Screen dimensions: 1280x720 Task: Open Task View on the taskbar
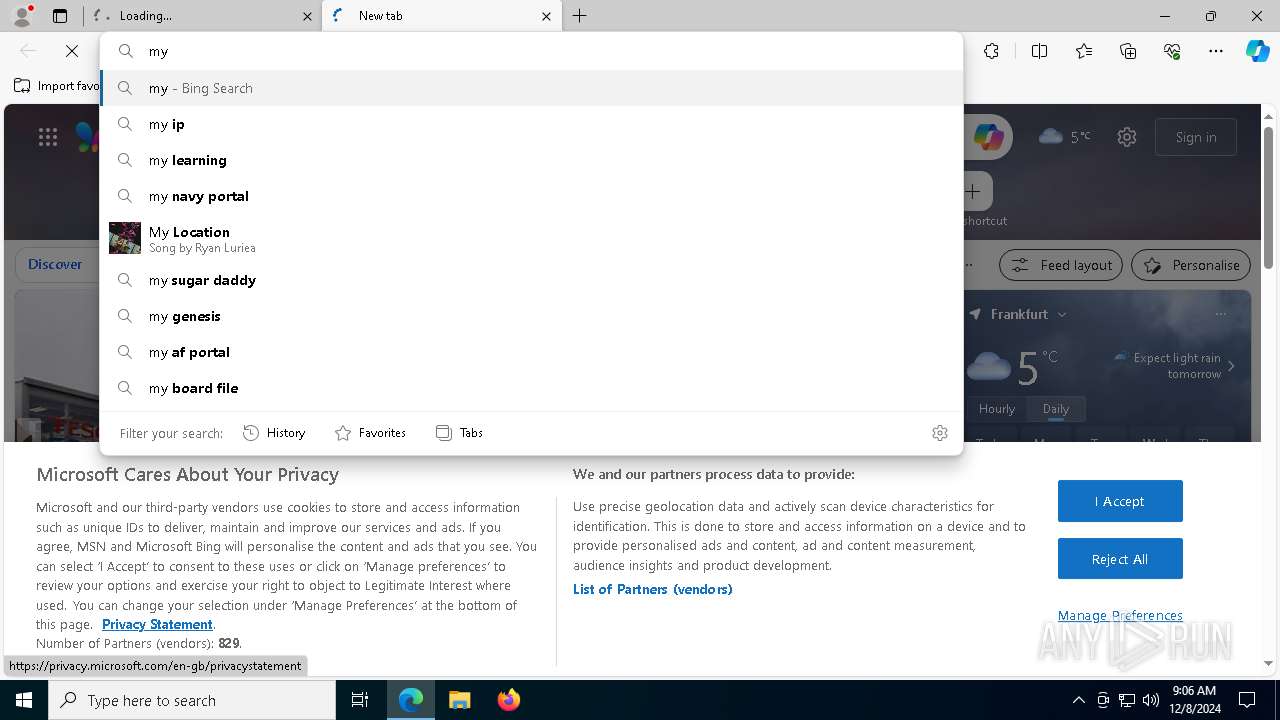360,700
